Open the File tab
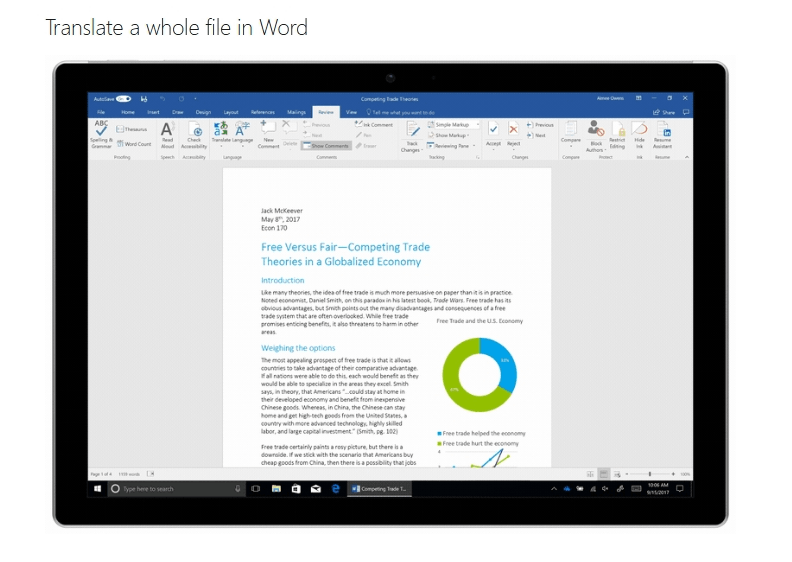Image resolution: width=792 pixels, height=562 pixels. coord(101,112)
